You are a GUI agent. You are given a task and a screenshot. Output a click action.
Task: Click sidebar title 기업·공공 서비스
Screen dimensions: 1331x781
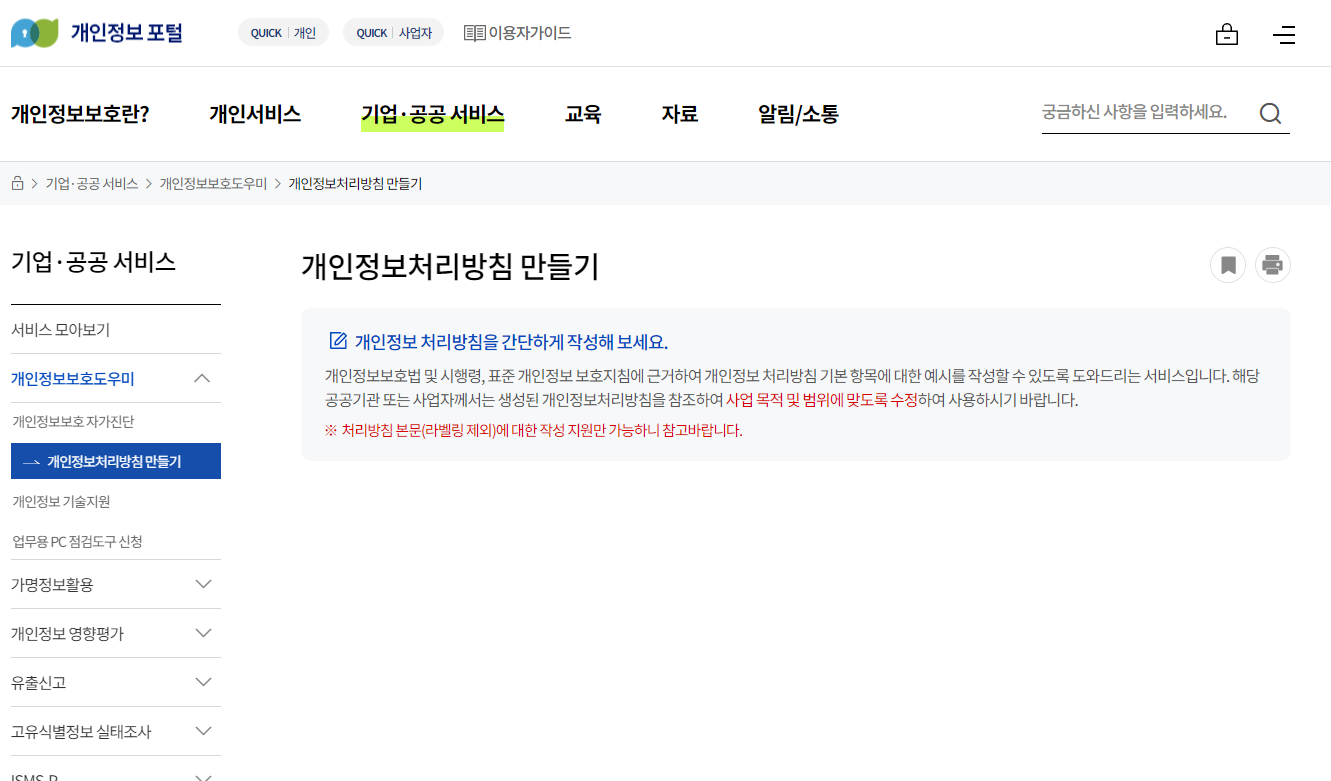coord(93,262)
